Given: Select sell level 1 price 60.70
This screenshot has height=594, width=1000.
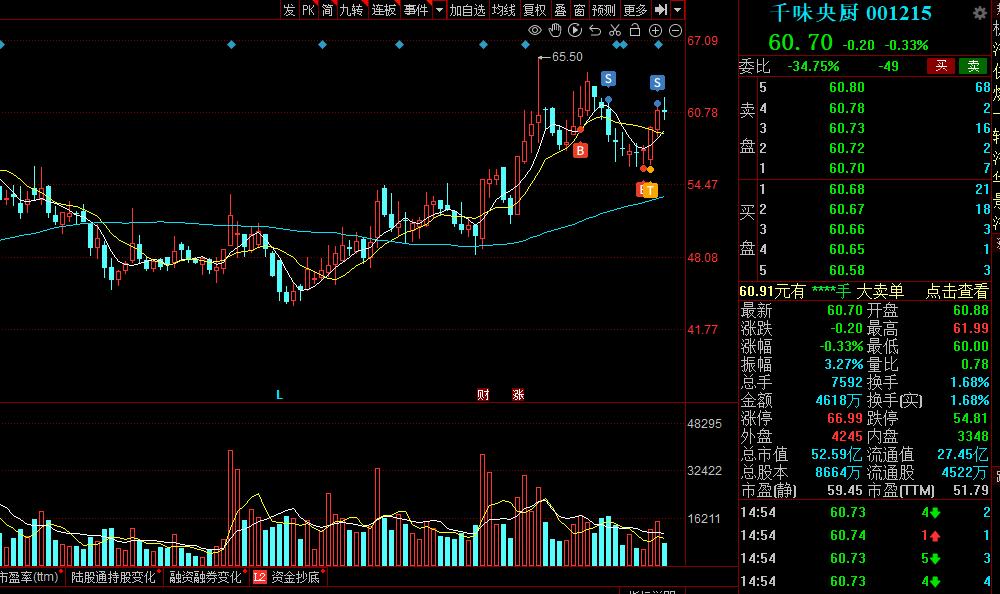Looking at the screenshot, I should pos(847,168).
